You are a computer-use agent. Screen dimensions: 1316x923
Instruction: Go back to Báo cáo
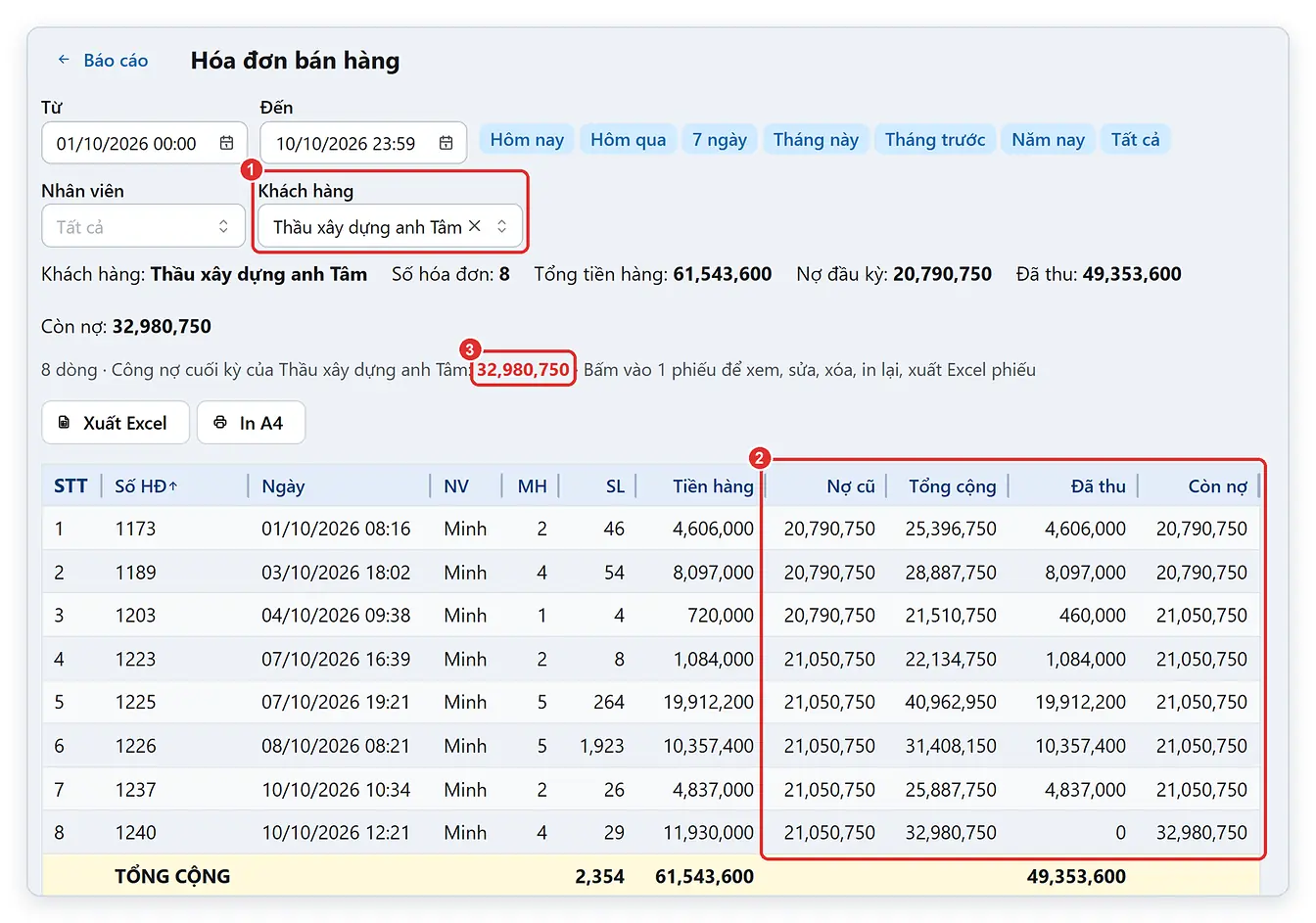tap(103, 60)
